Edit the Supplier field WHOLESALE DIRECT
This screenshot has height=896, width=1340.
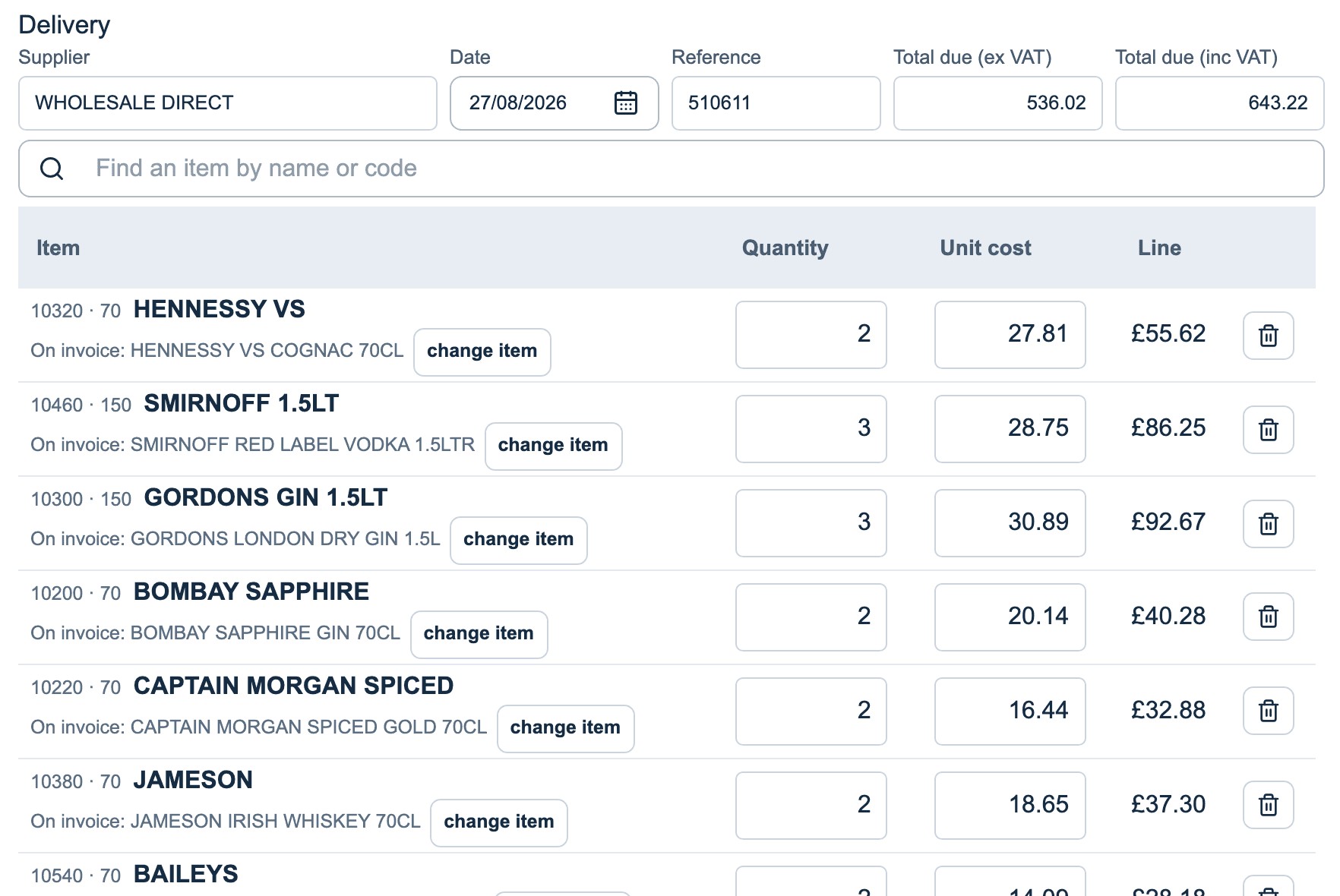click(228, 103)
